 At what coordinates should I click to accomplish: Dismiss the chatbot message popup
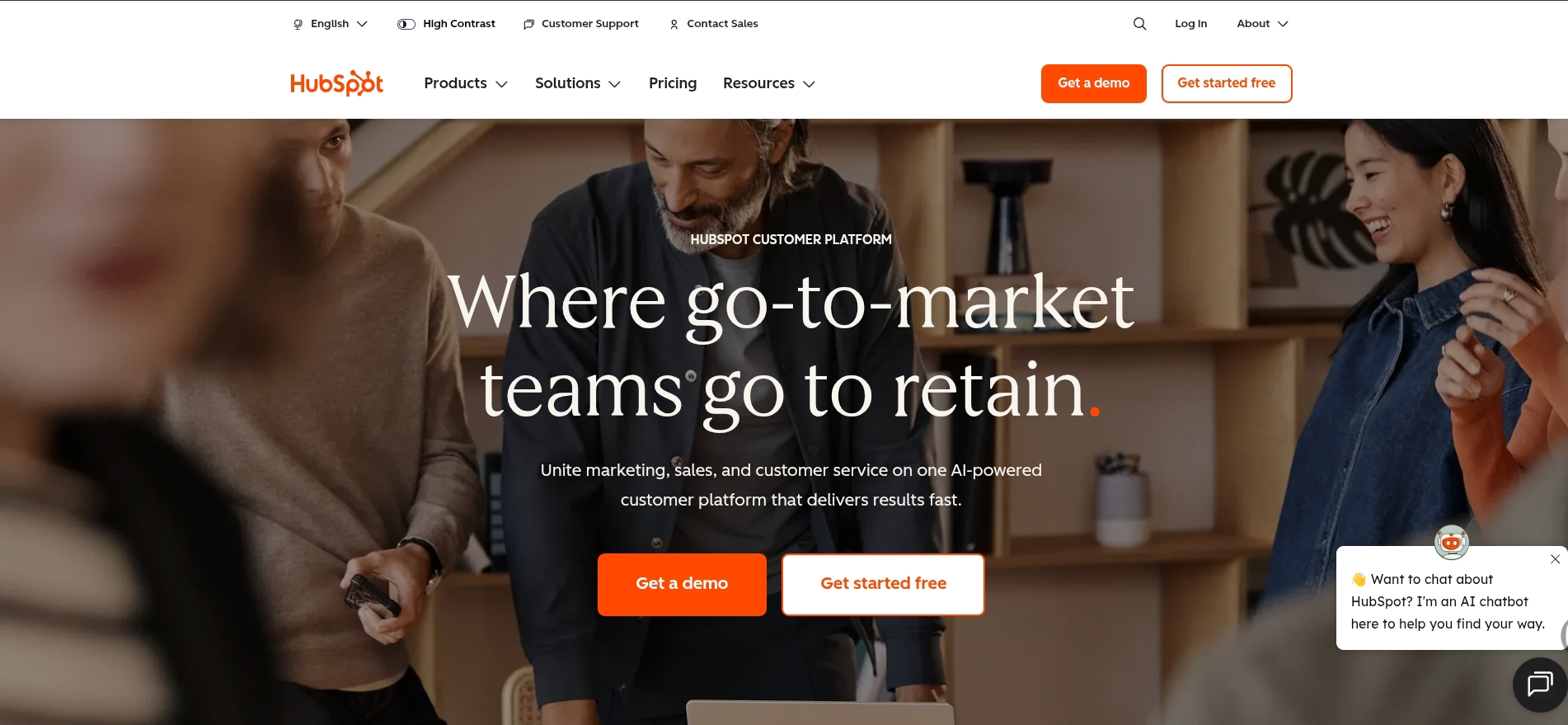click(x=1555, y=559)
